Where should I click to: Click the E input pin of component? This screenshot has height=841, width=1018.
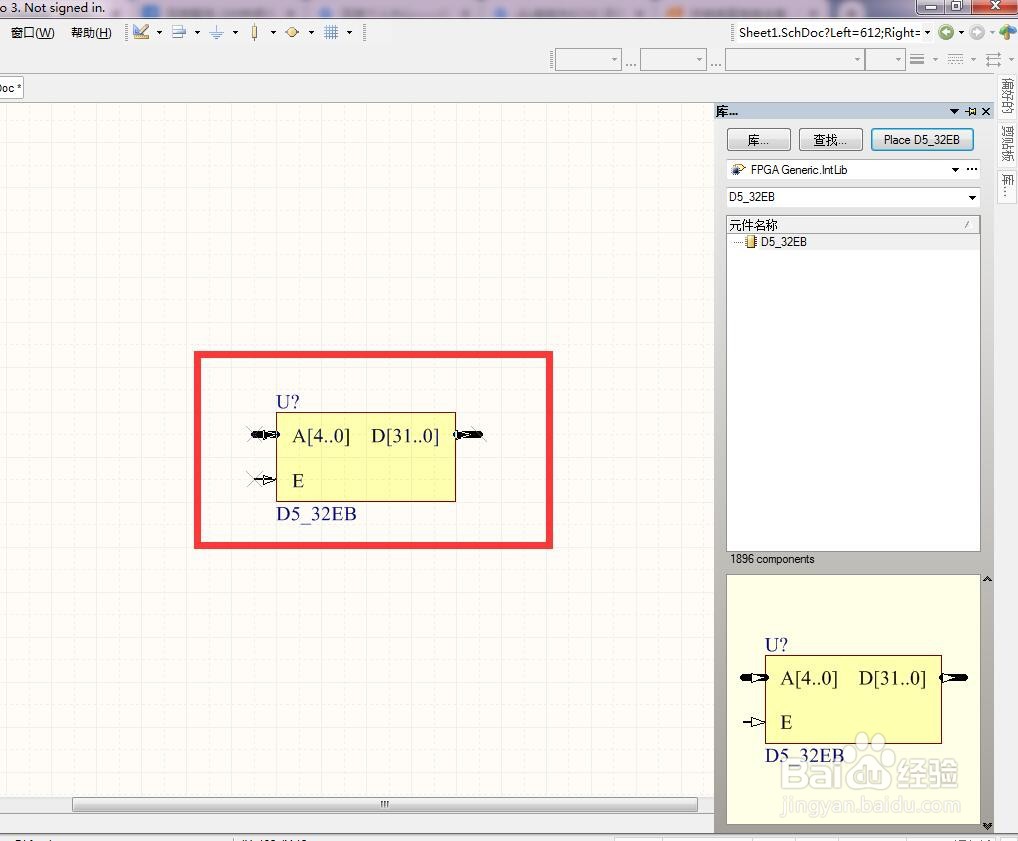pos(262,480)
